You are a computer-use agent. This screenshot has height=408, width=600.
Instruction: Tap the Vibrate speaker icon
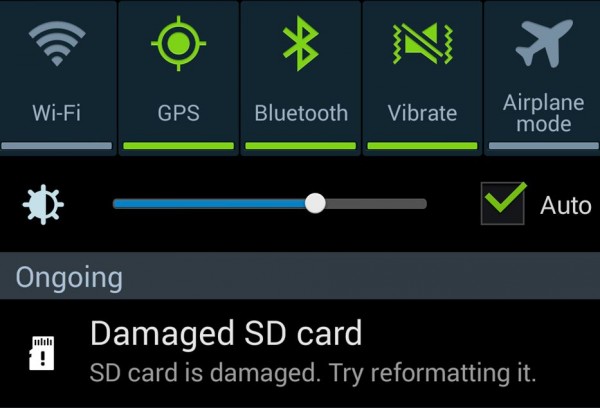(422, 43)
